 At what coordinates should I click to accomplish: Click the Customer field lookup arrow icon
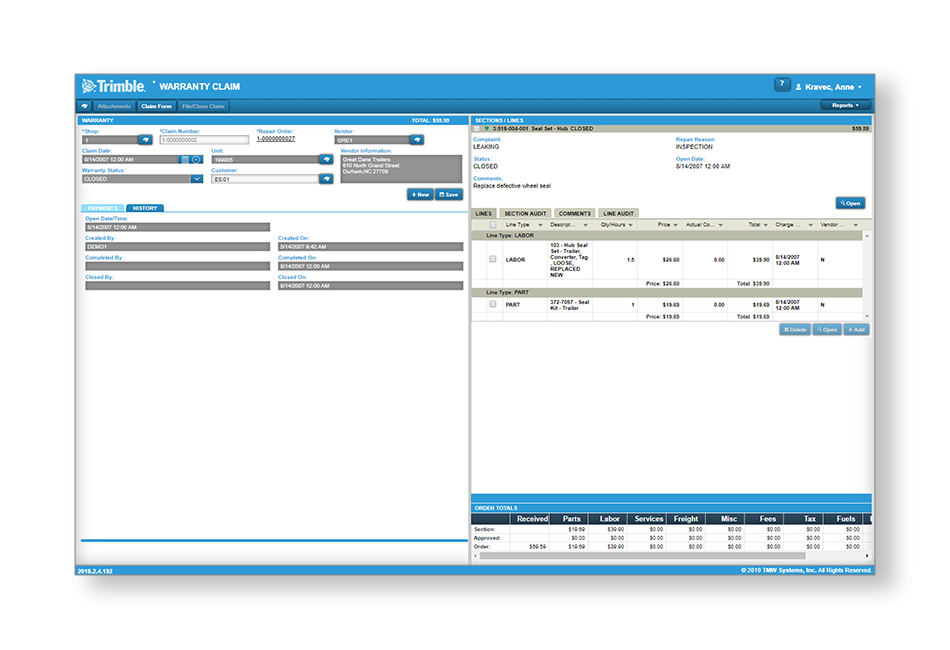(x=325, y=179)
